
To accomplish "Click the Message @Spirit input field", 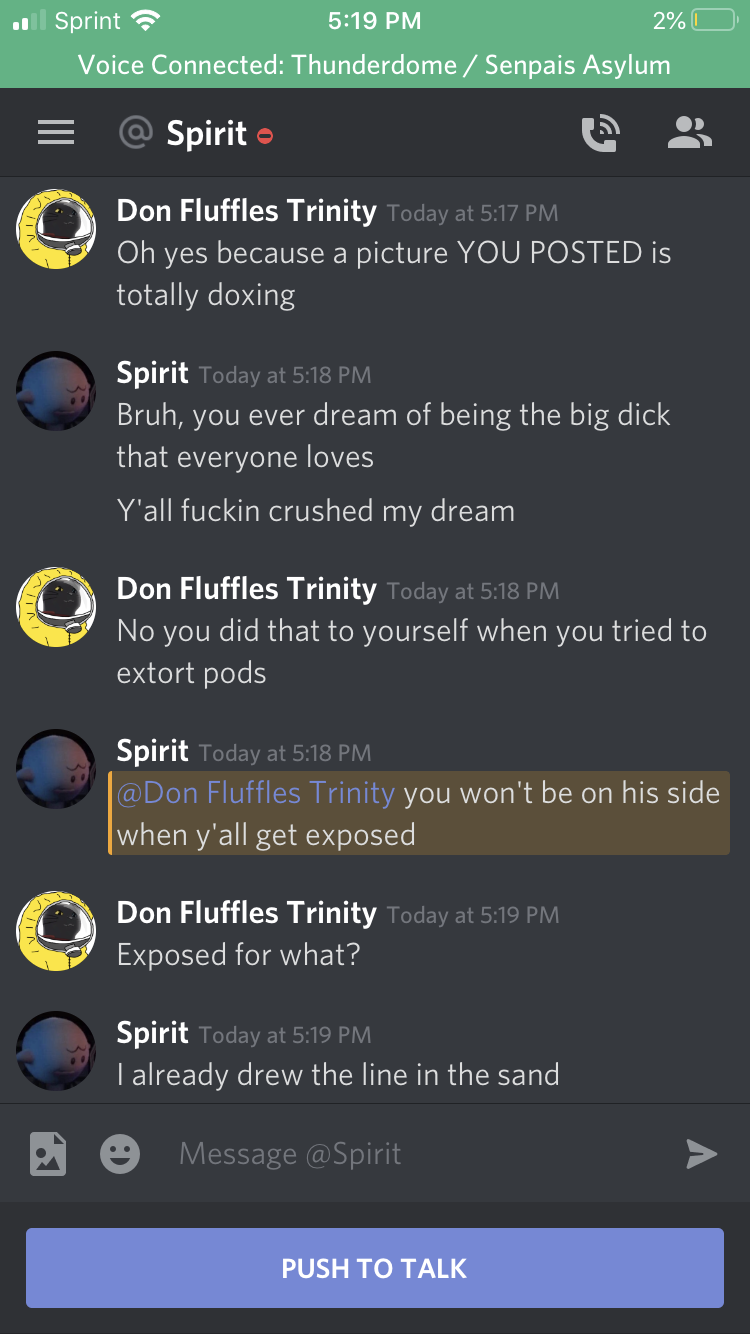I will [x=420, y=1154].
